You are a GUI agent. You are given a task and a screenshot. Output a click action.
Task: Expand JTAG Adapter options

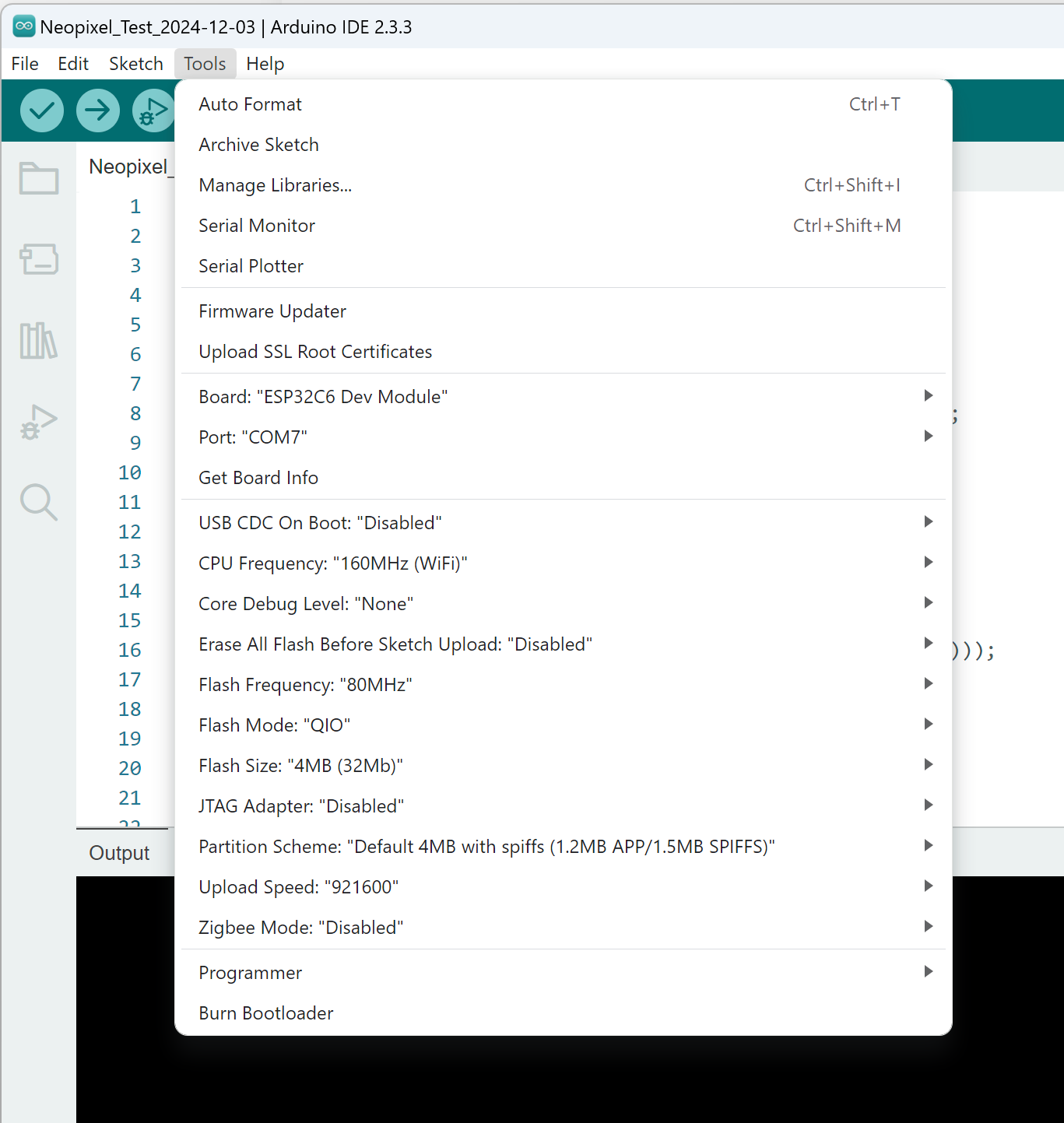(x=564, y=806)
